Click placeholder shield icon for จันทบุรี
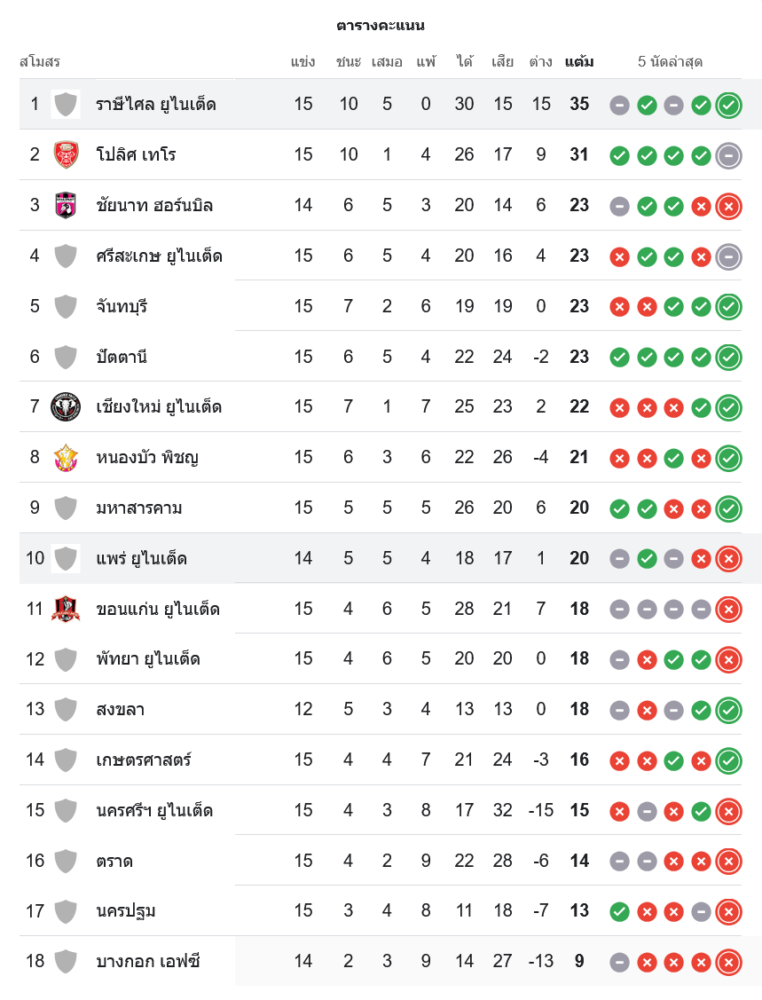Screen dimensions: 762x1000 click(66, 306)
